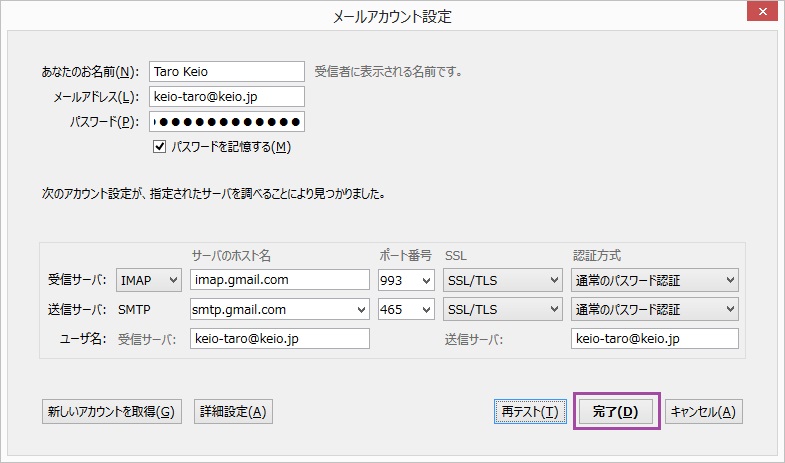Open the incoming server SSL/TLS dropdown

coord(502,280)
